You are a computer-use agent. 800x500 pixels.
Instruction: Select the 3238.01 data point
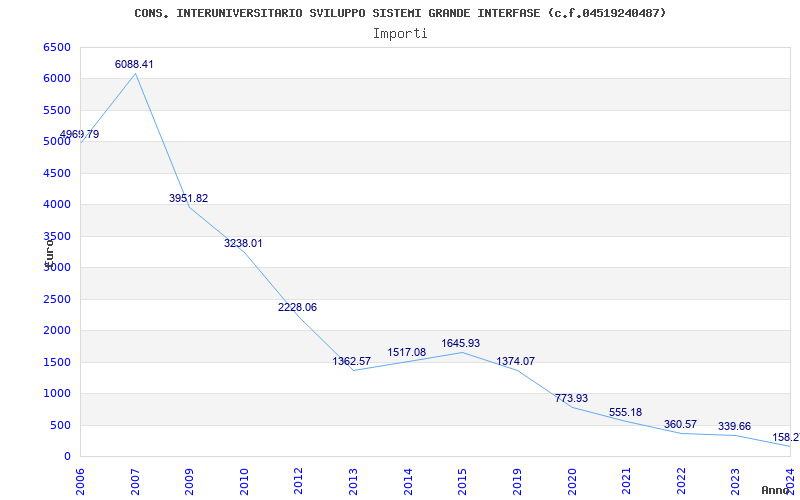[x=243, y=243]
